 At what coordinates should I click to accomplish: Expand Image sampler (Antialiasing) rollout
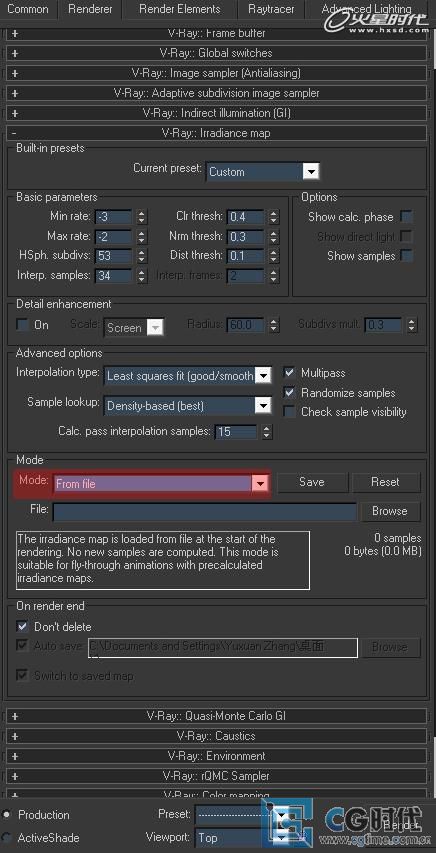[216, 73]
